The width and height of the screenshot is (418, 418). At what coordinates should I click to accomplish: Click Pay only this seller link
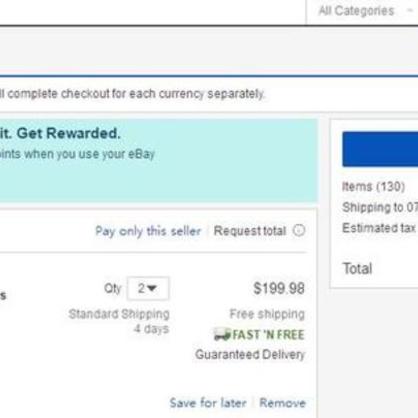(x=148, y=231)
